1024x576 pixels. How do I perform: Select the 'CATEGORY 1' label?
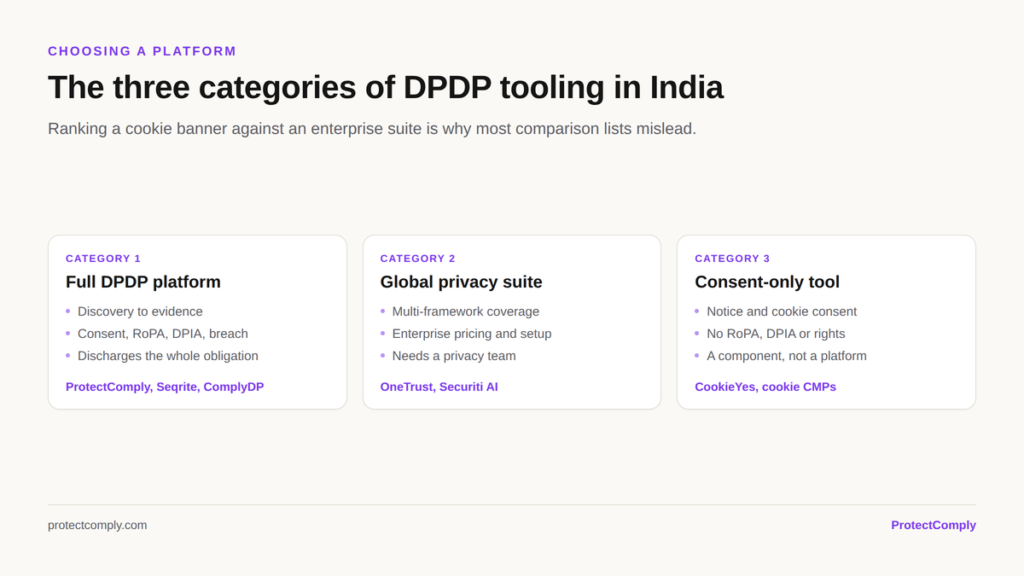pyautogui.click(x=103, y=259)
